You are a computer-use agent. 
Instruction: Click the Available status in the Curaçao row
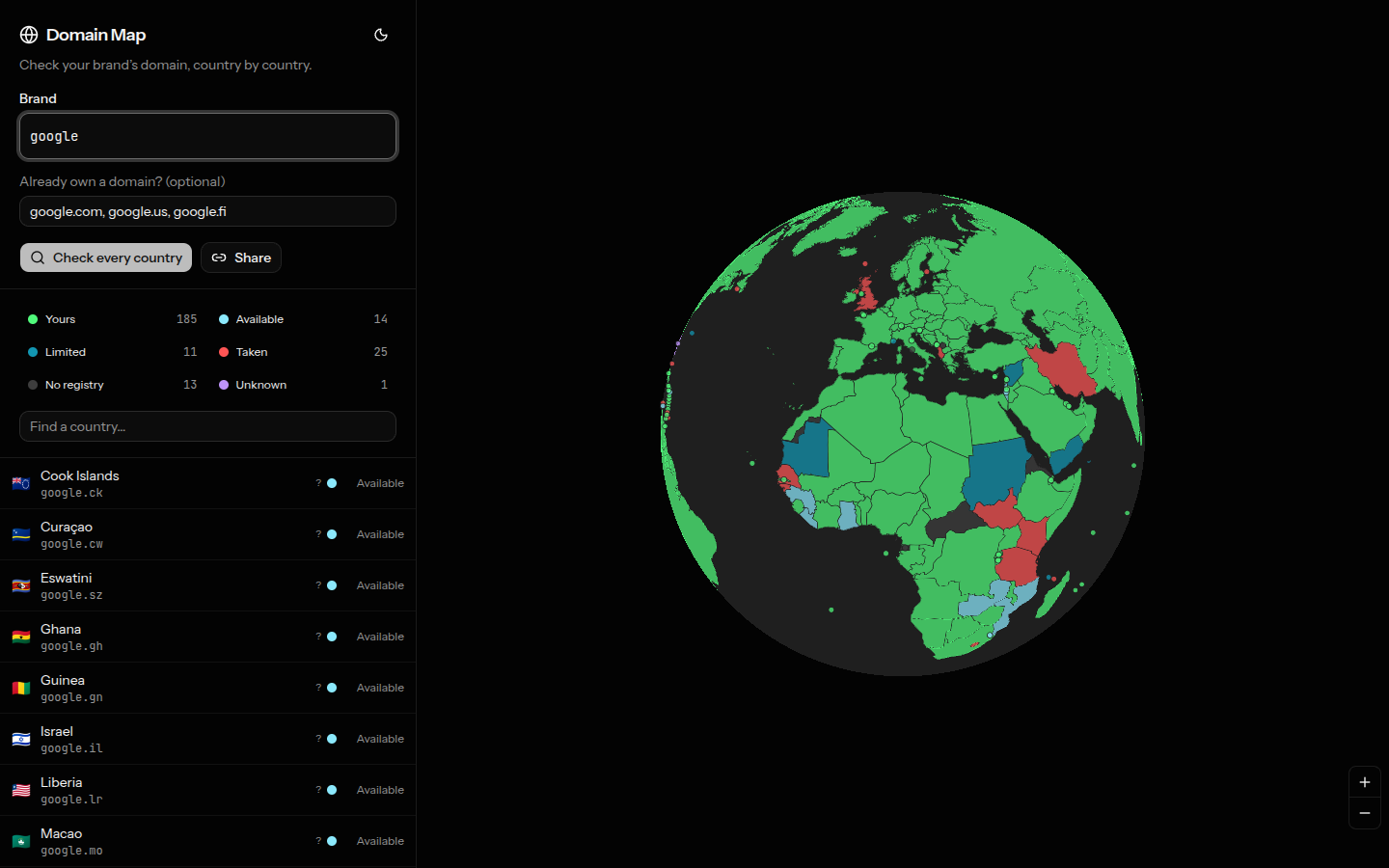380,534
